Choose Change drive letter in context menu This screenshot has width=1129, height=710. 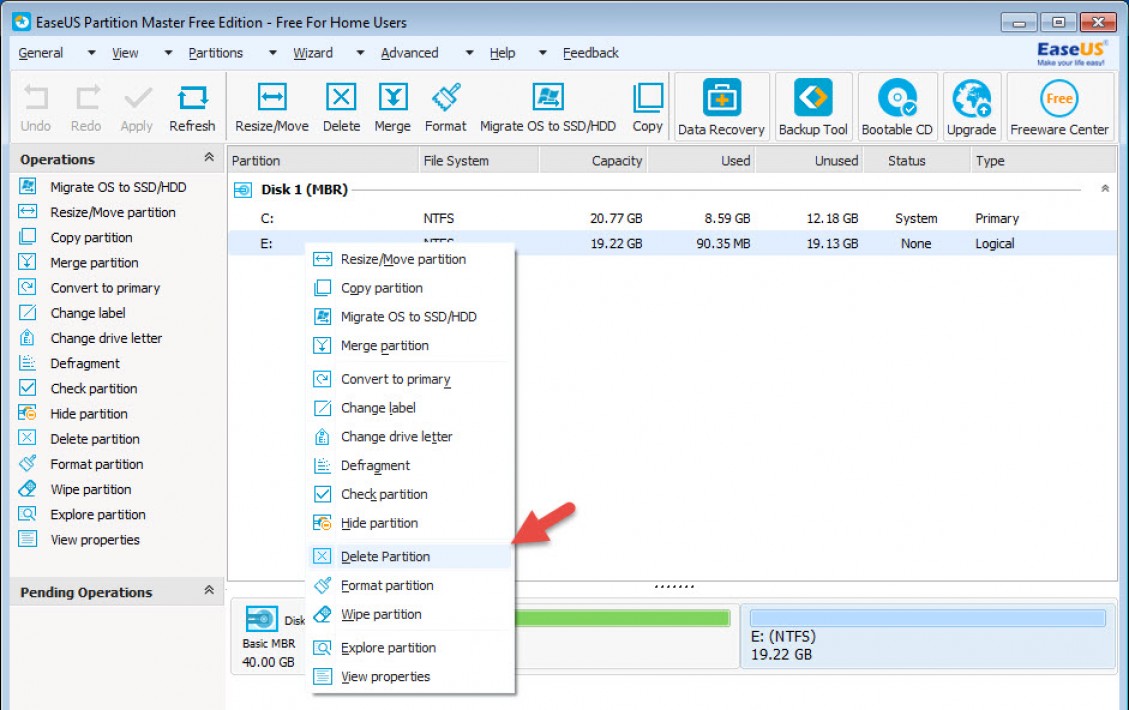pyautogui.click(x=410, y=436)
